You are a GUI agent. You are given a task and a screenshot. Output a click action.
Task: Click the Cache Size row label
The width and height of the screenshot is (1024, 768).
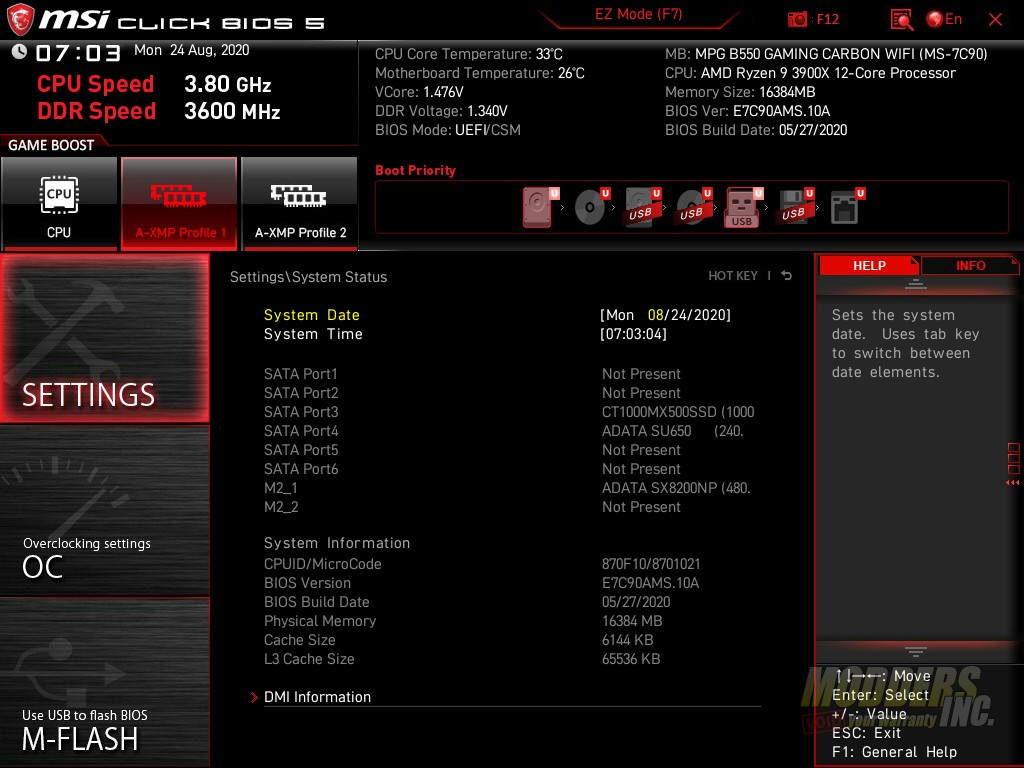(300, 639)
